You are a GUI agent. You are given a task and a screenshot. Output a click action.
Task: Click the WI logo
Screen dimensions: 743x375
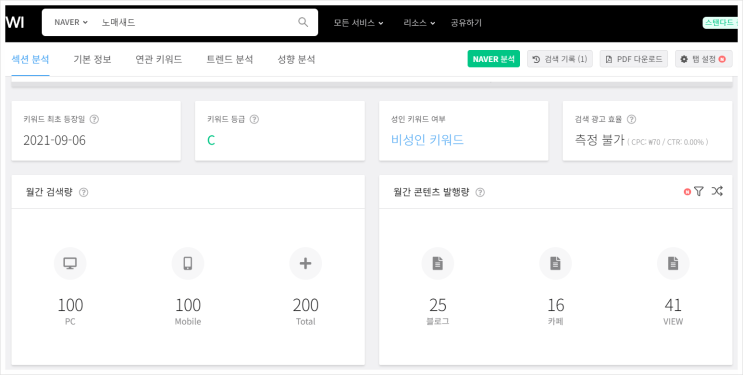tap(15, 22)
